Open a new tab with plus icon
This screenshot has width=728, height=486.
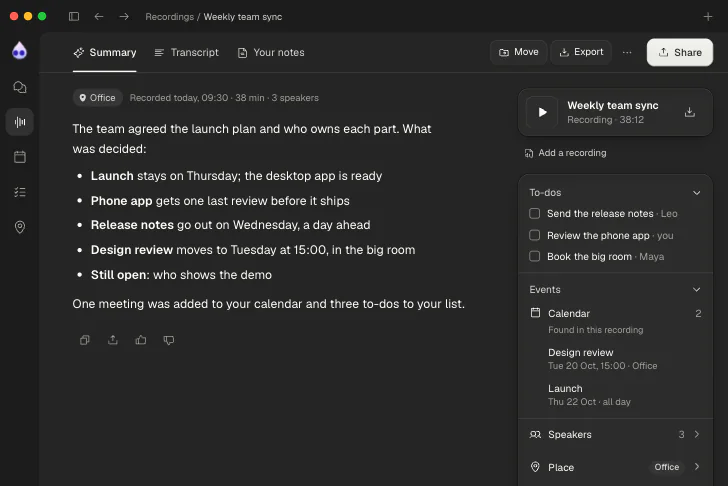coord(708,17)
